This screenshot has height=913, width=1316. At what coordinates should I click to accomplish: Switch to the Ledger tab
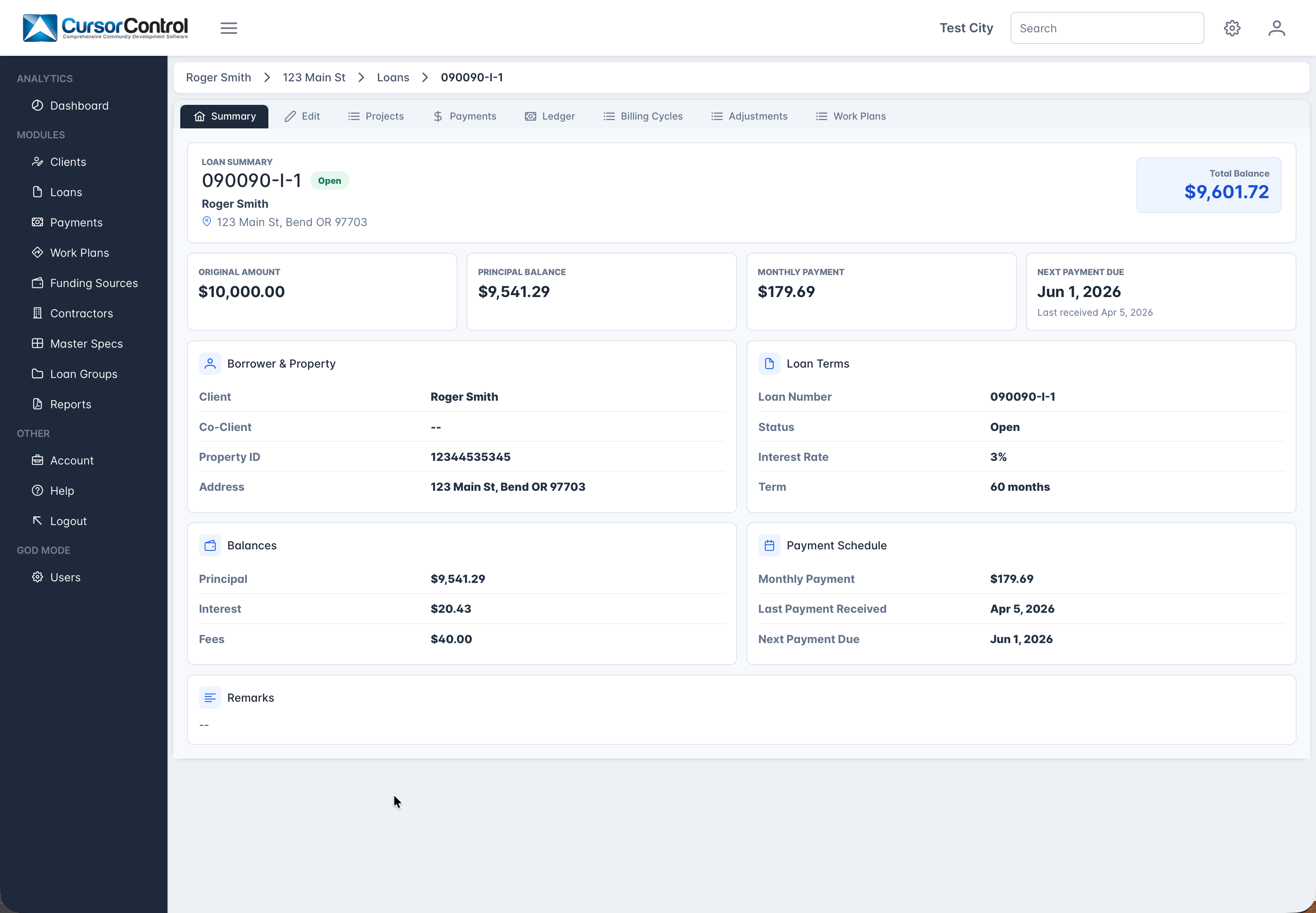(550, 116)
